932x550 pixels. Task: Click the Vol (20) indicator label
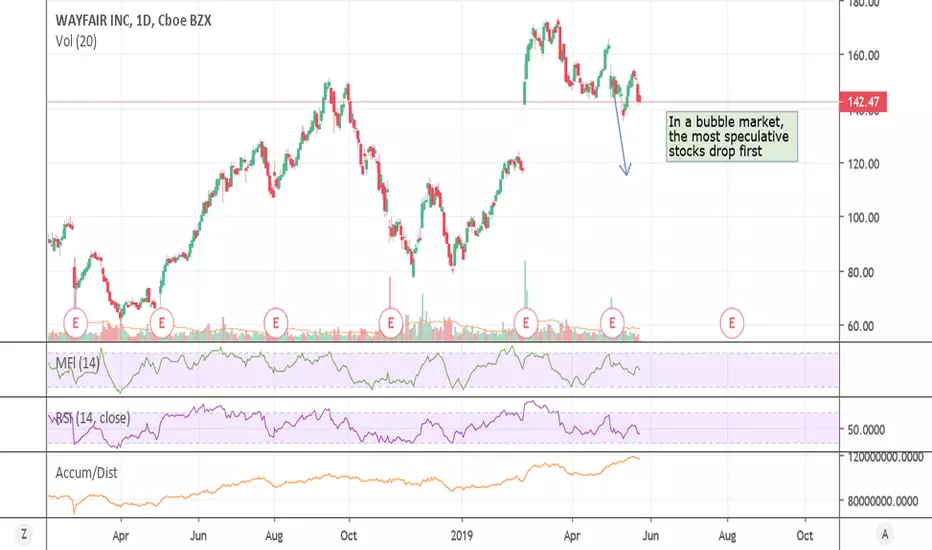tap(76, 41)
